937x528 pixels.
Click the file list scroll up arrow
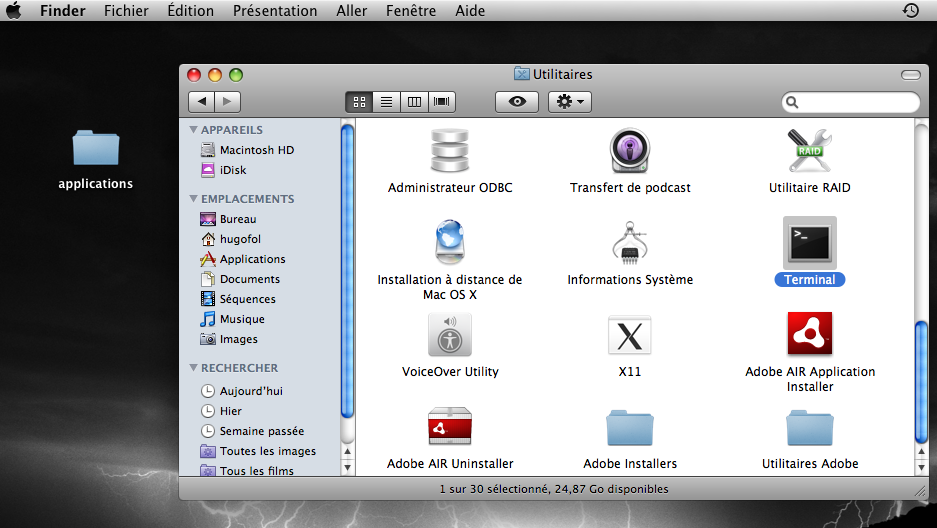[921, 452]
